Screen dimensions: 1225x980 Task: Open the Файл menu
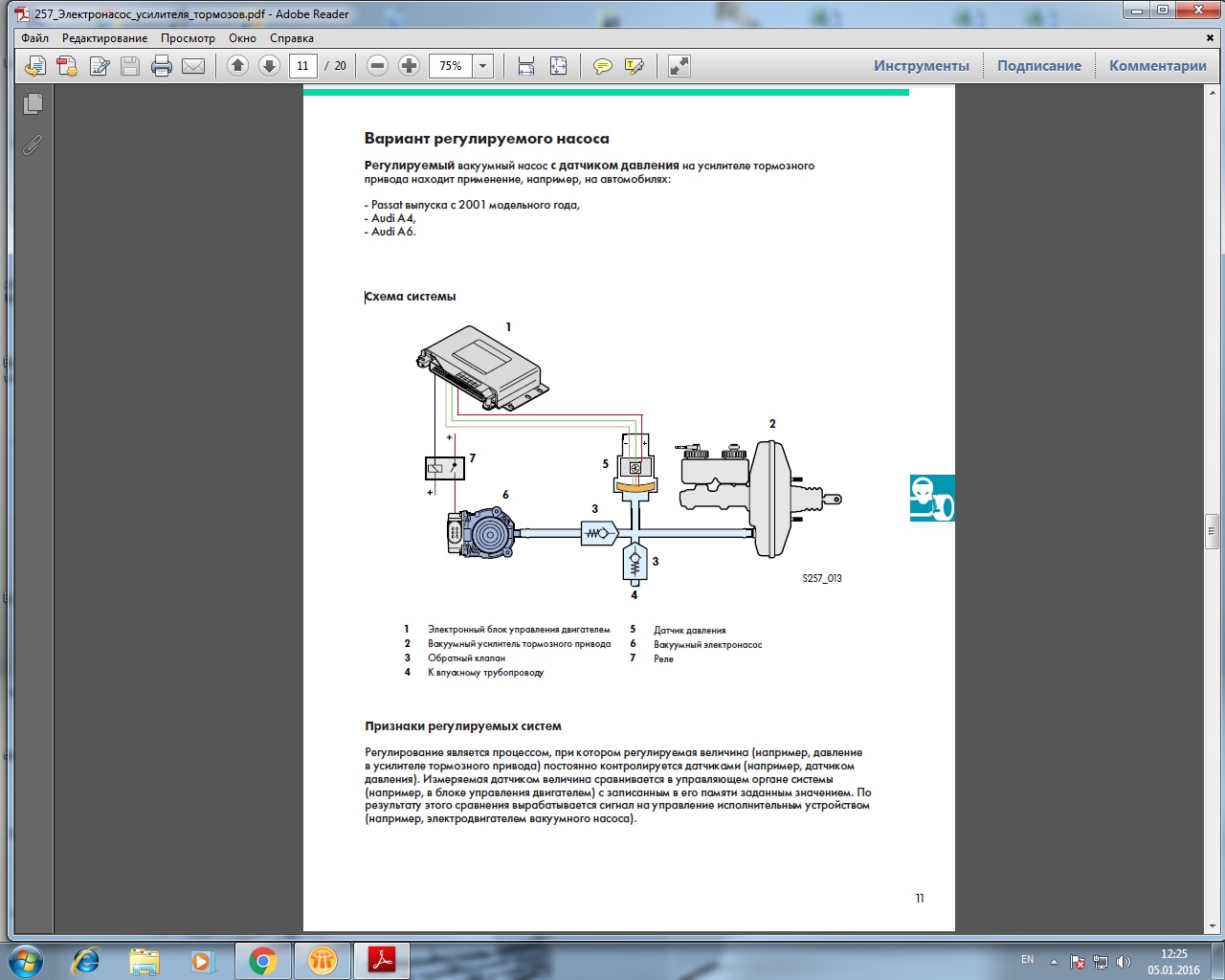tap(34, 38)
